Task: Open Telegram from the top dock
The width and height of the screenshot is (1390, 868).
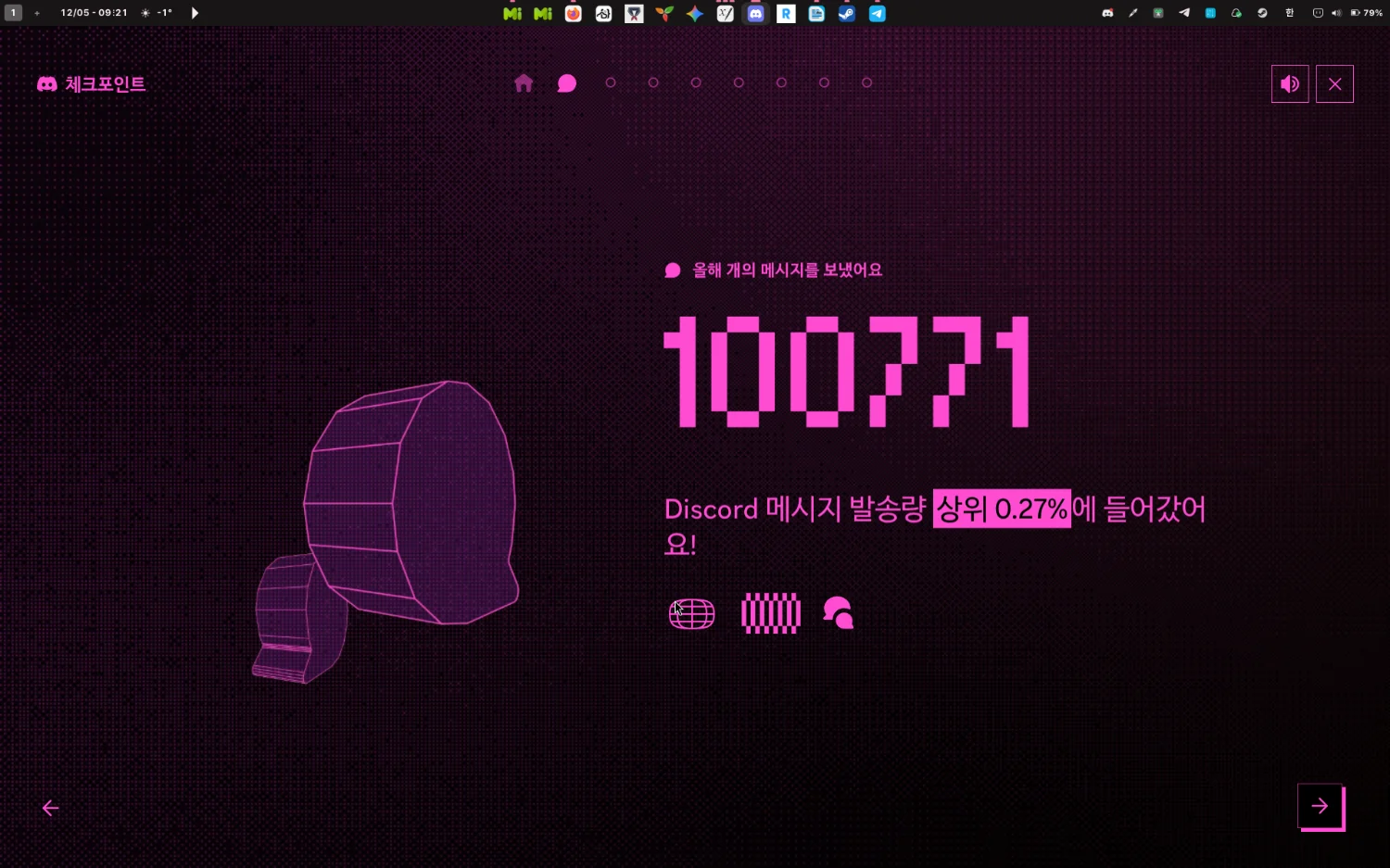Action: [x=877, y=14]
